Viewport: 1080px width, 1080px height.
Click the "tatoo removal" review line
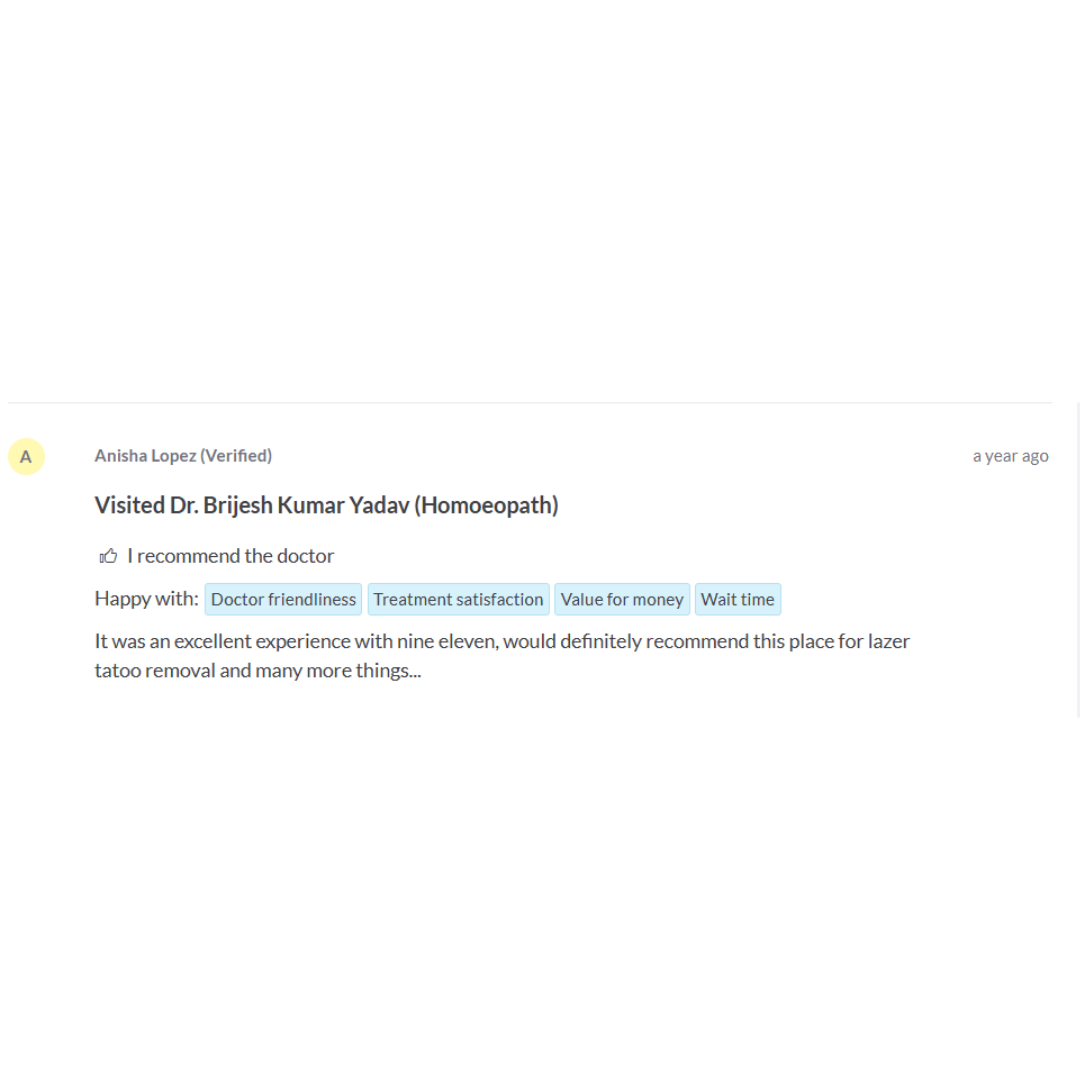point(258,670)
